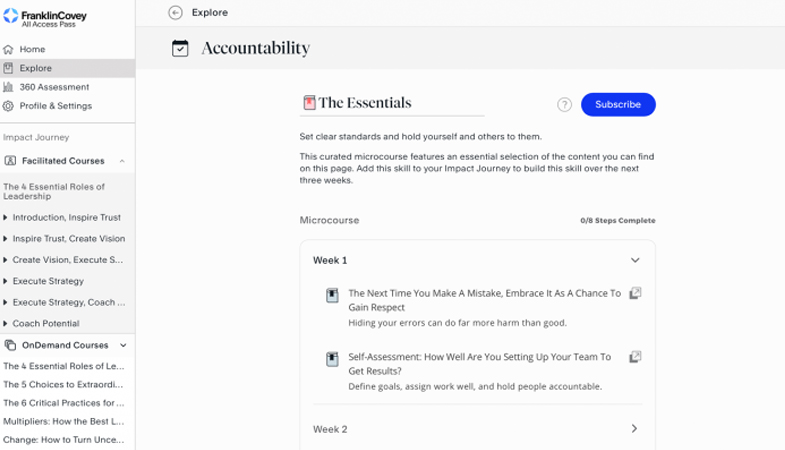Collapse the Week 1 section chevron

click(635, 260)
